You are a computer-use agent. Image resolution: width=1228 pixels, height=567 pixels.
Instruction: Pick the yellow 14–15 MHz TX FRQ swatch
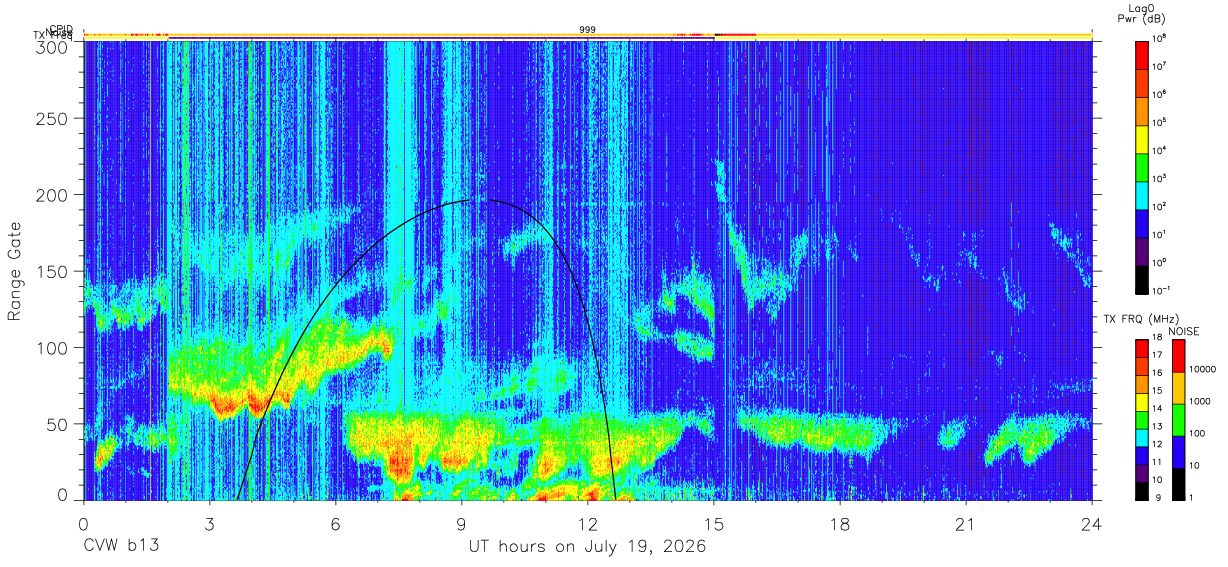1143,401
